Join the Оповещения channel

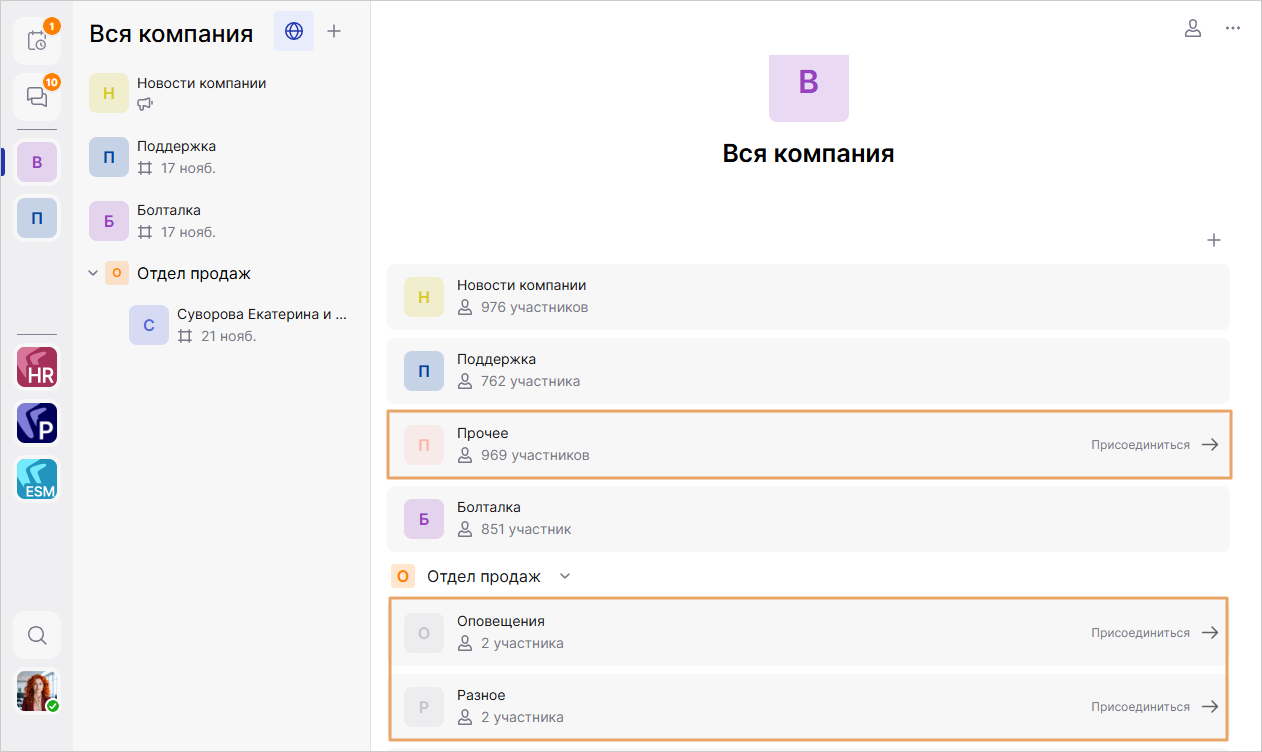pos(1154,633)
